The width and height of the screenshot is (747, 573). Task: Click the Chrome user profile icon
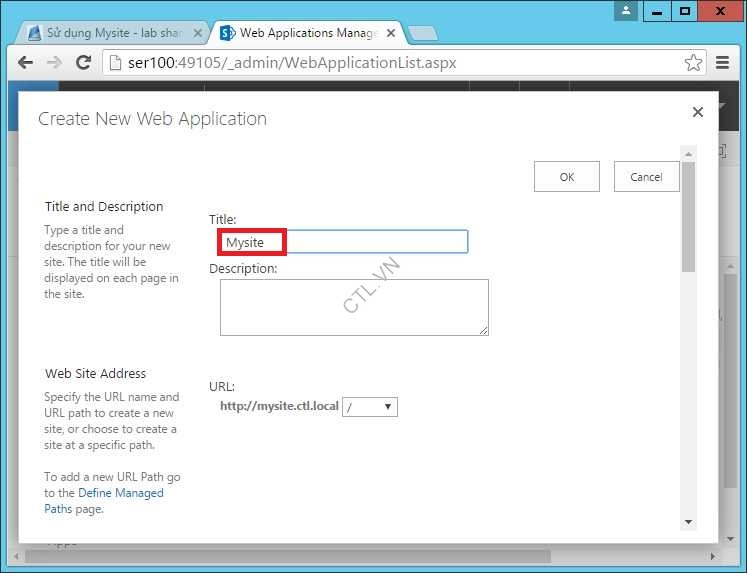pos(626,10)
